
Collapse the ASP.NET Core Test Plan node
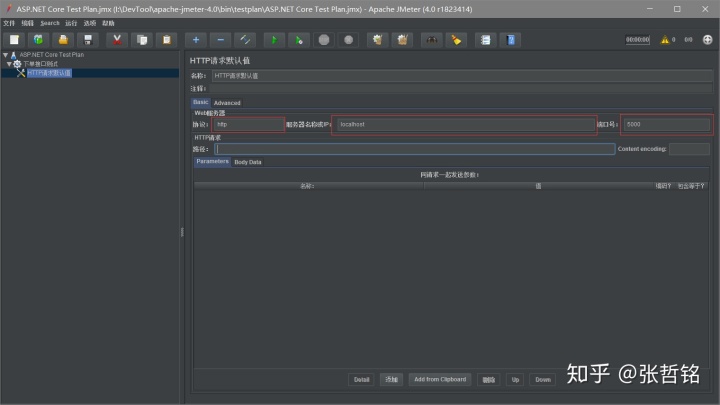tap(6, 55)
